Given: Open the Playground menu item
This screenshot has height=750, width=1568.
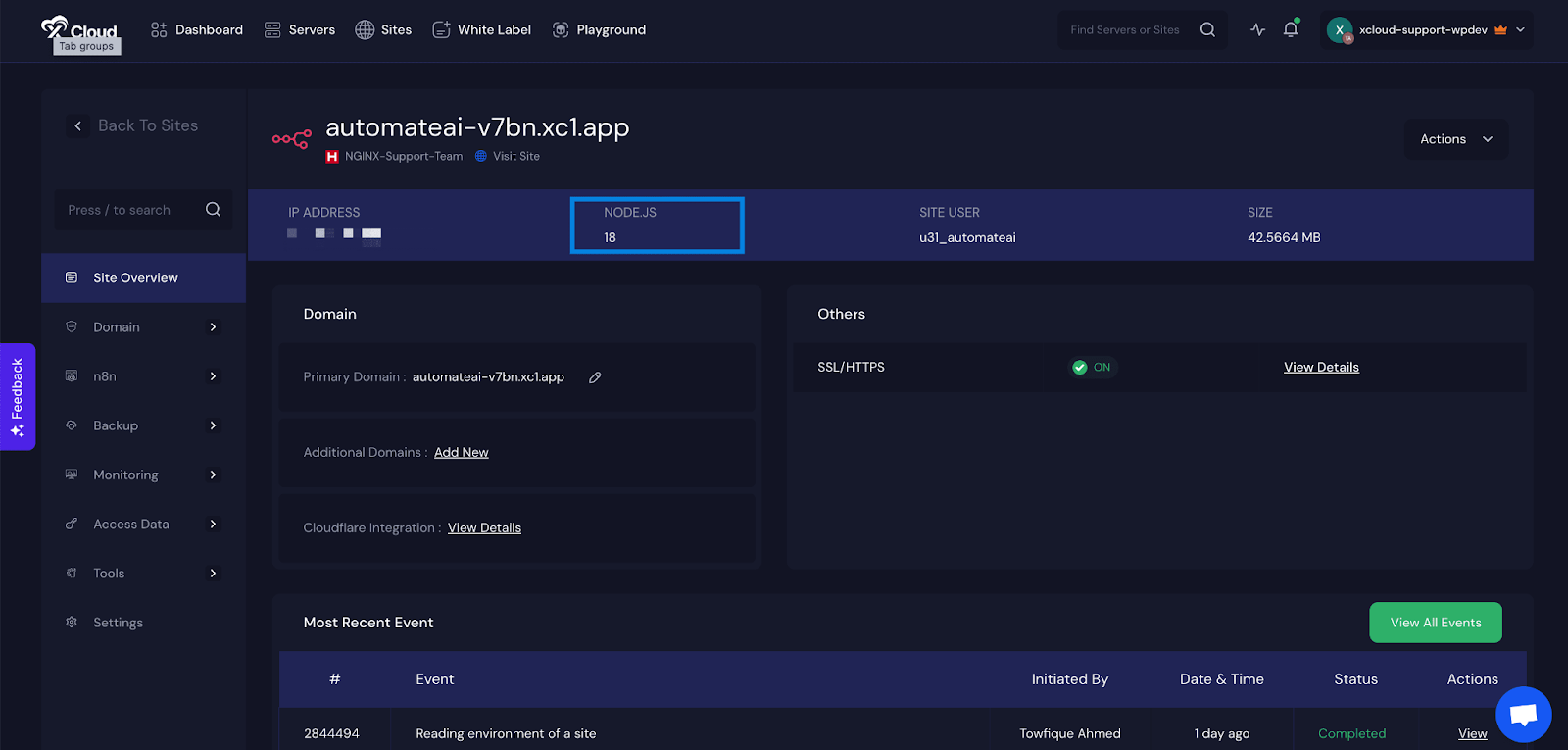Looking at the screenshot, I should coord(599,30).
